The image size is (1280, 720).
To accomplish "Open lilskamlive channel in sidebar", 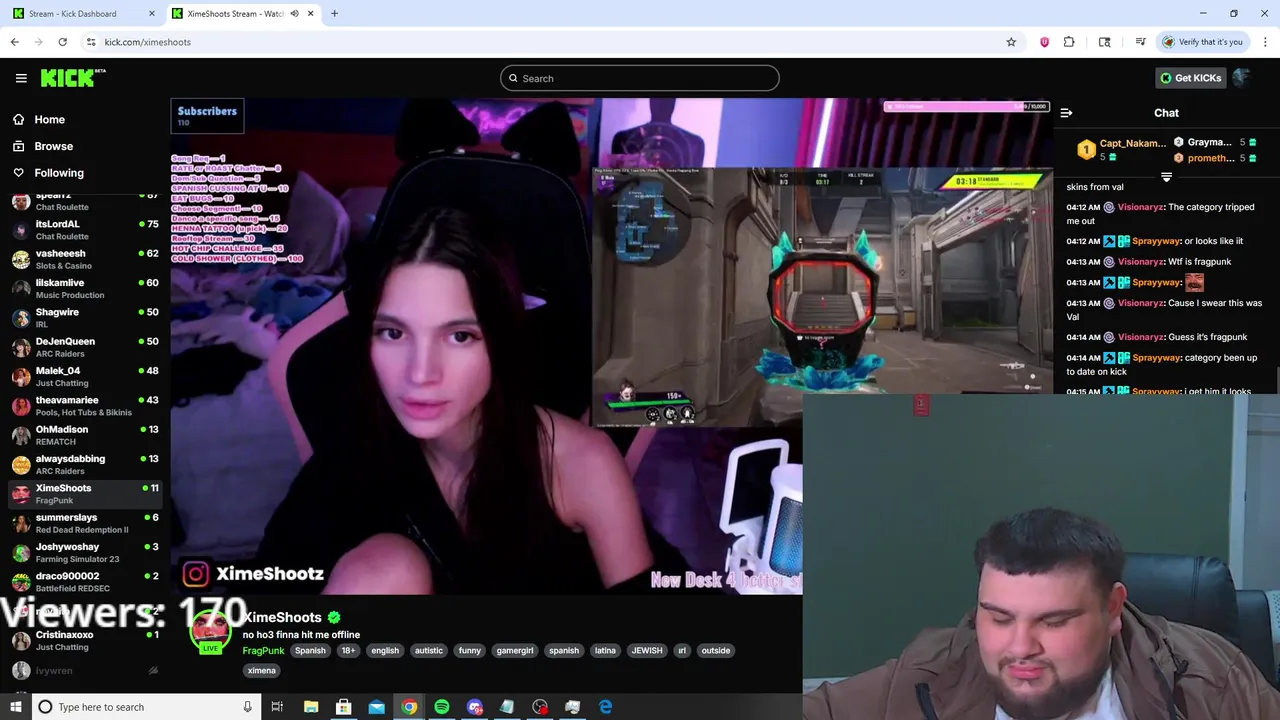I will point(85,288).
